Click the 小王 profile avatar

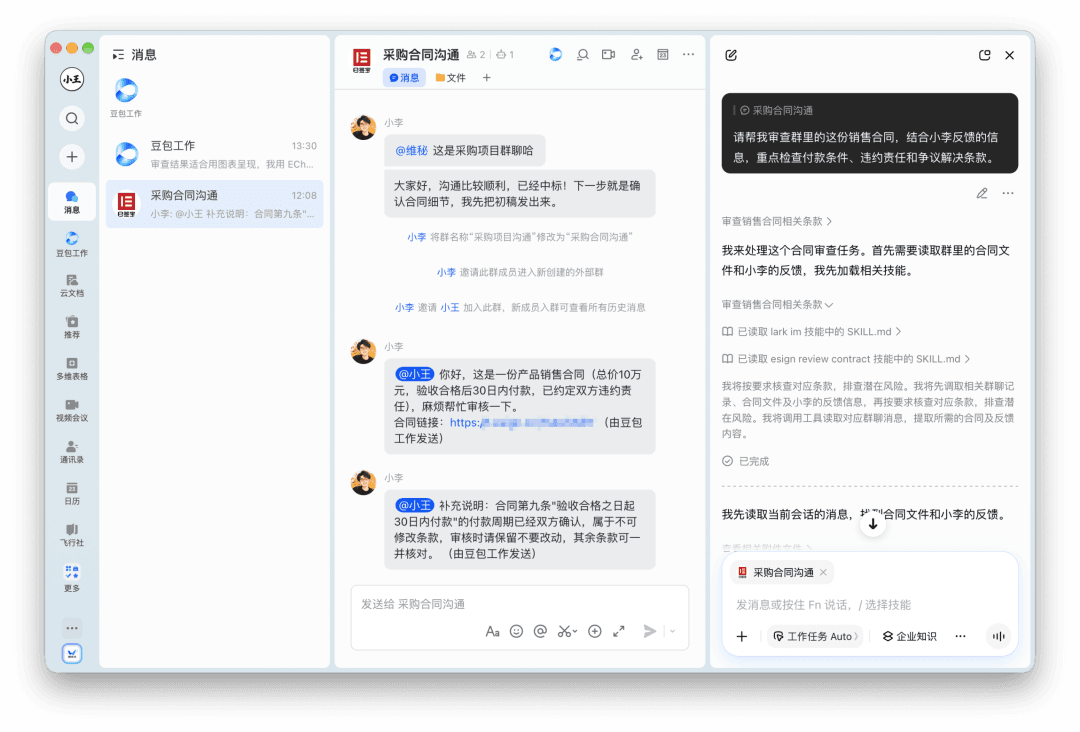click(72, 79)
